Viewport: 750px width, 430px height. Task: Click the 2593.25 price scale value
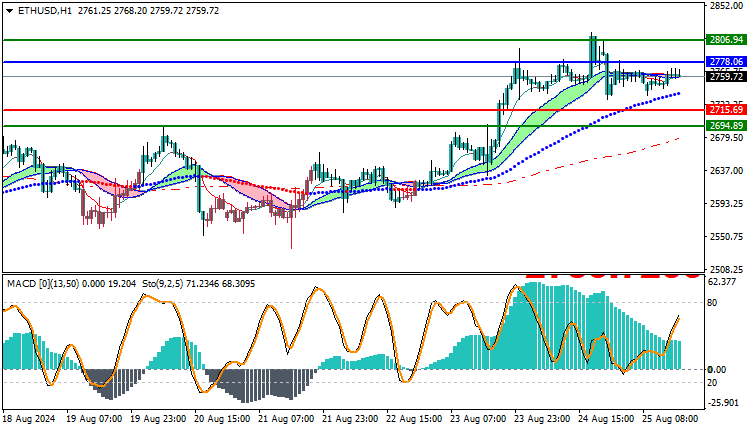(x=727, y=204)
